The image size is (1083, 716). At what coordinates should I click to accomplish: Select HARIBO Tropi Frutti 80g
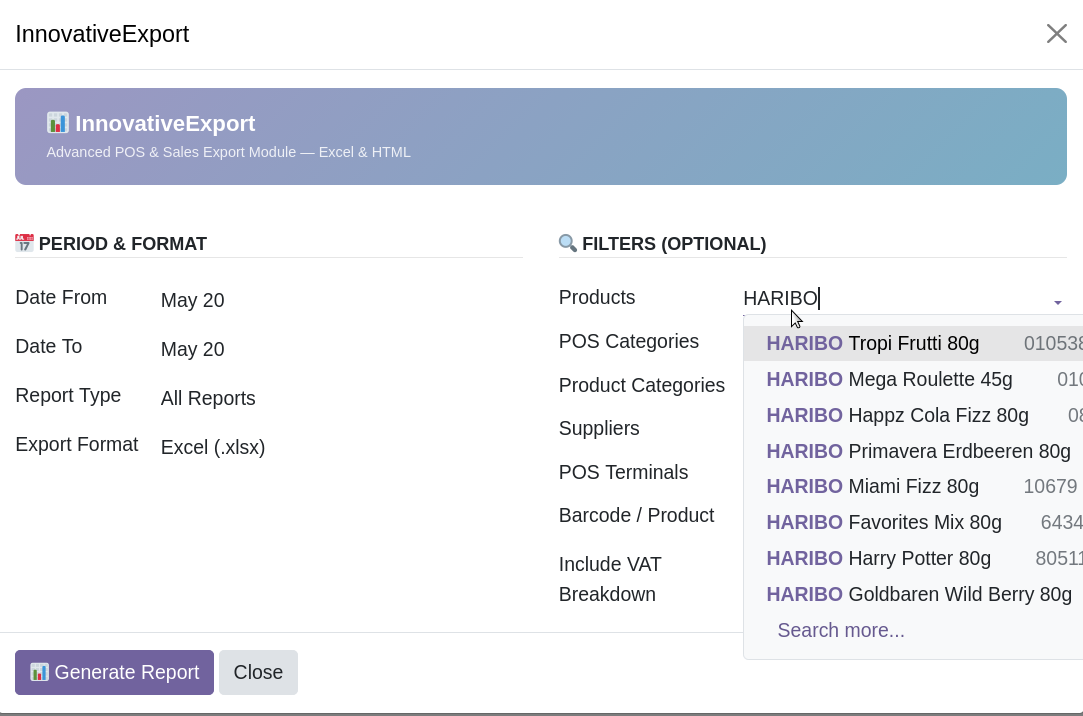pos(913,343)
